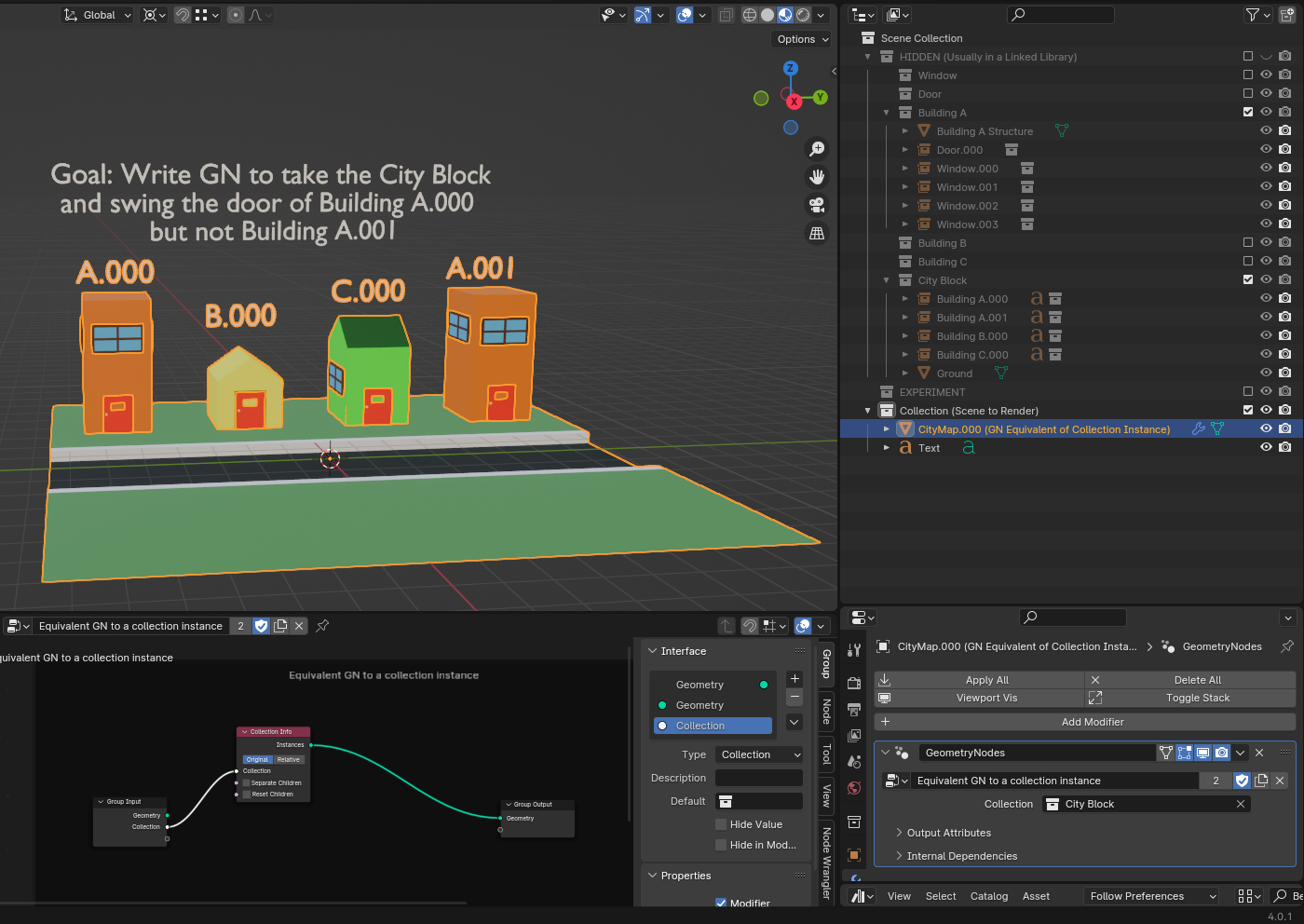This screenshot has height=924, width=1304.
Task: Check the Hide Value checkbox
Action: pos(721,824)
